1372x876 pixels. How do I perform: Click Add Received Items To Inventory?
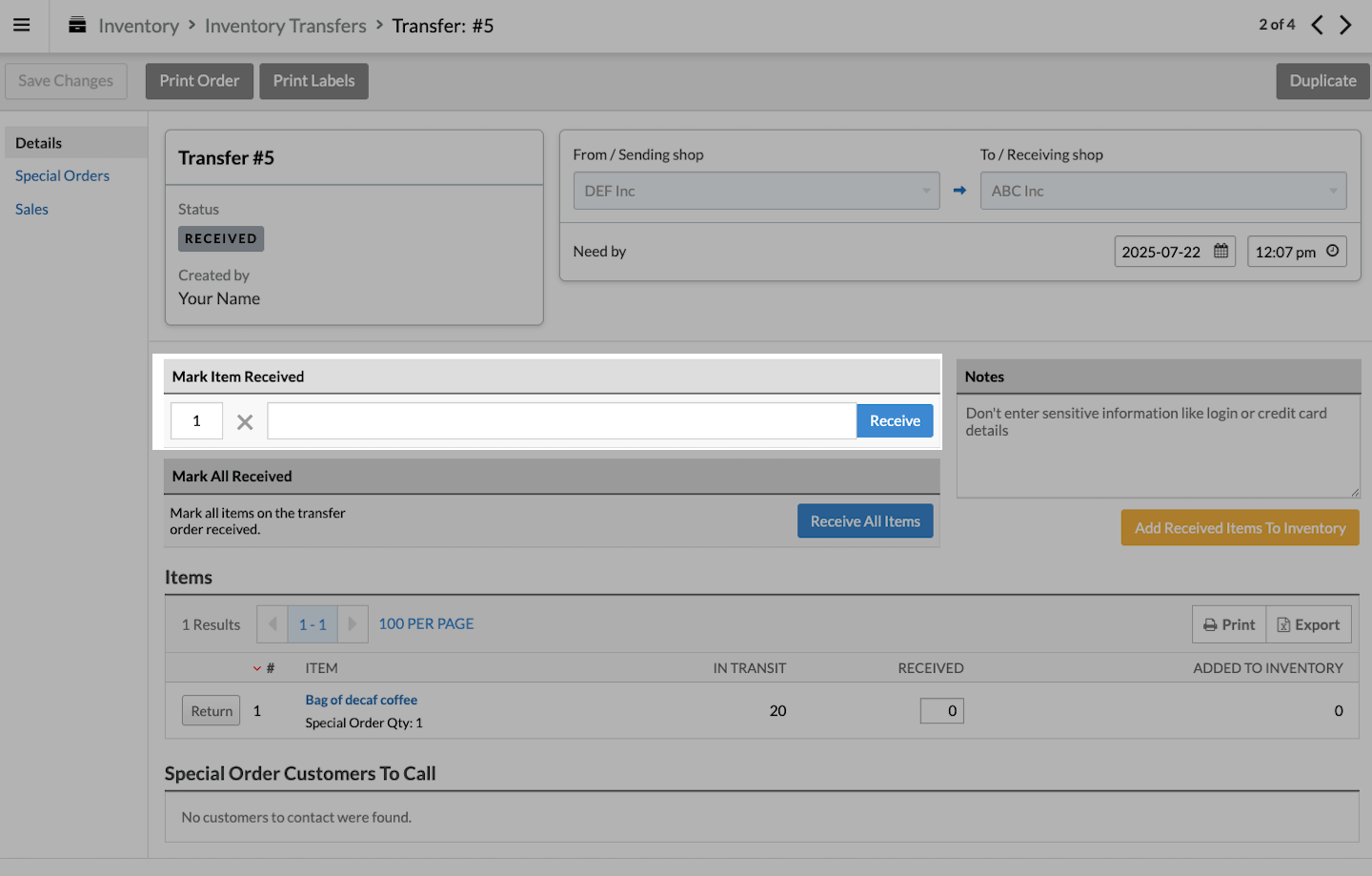tap(1240, 528)
